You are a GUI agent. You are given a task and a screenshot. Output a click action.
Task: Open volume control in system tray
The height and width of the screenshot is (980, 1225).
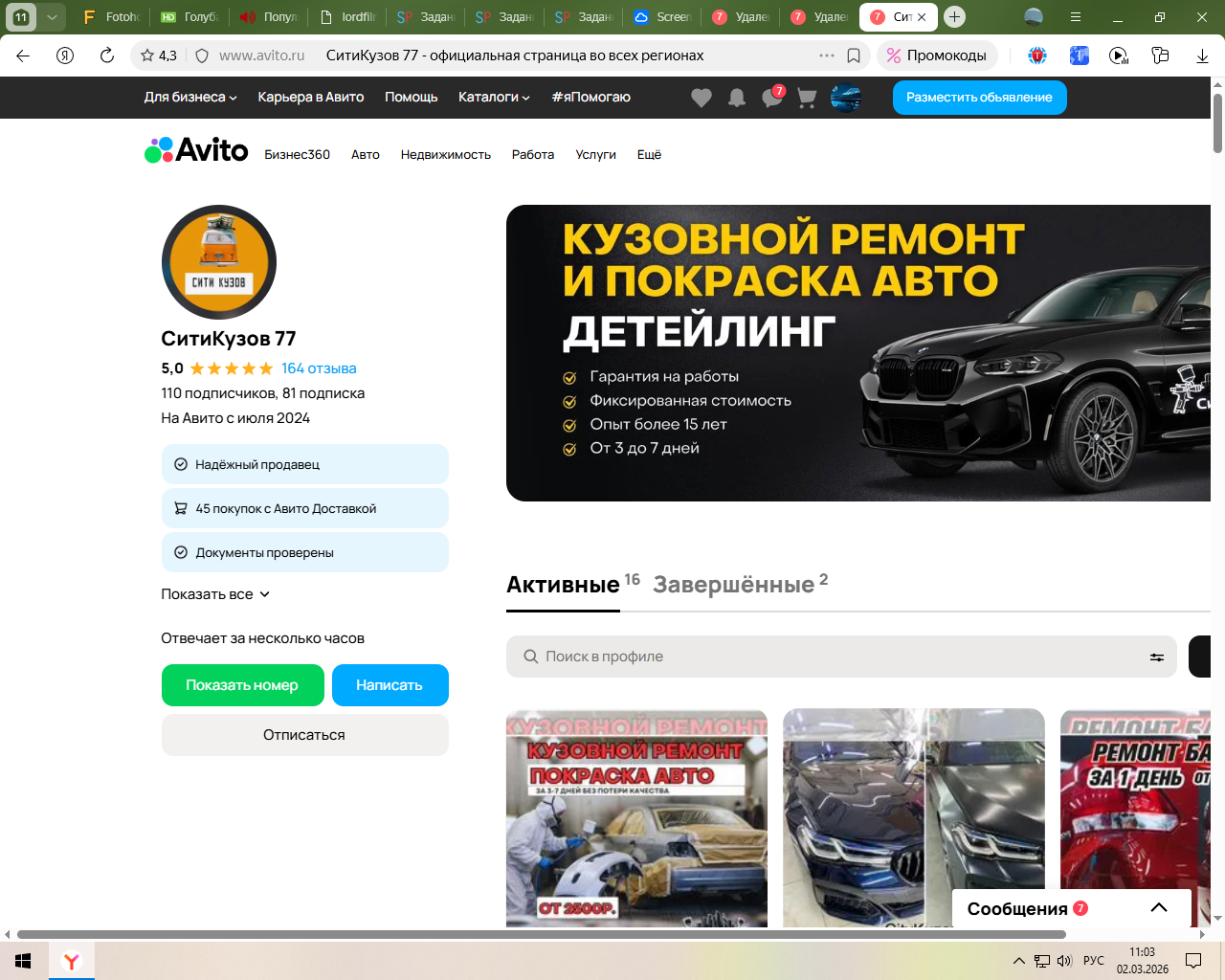[x=1064, y=961]
